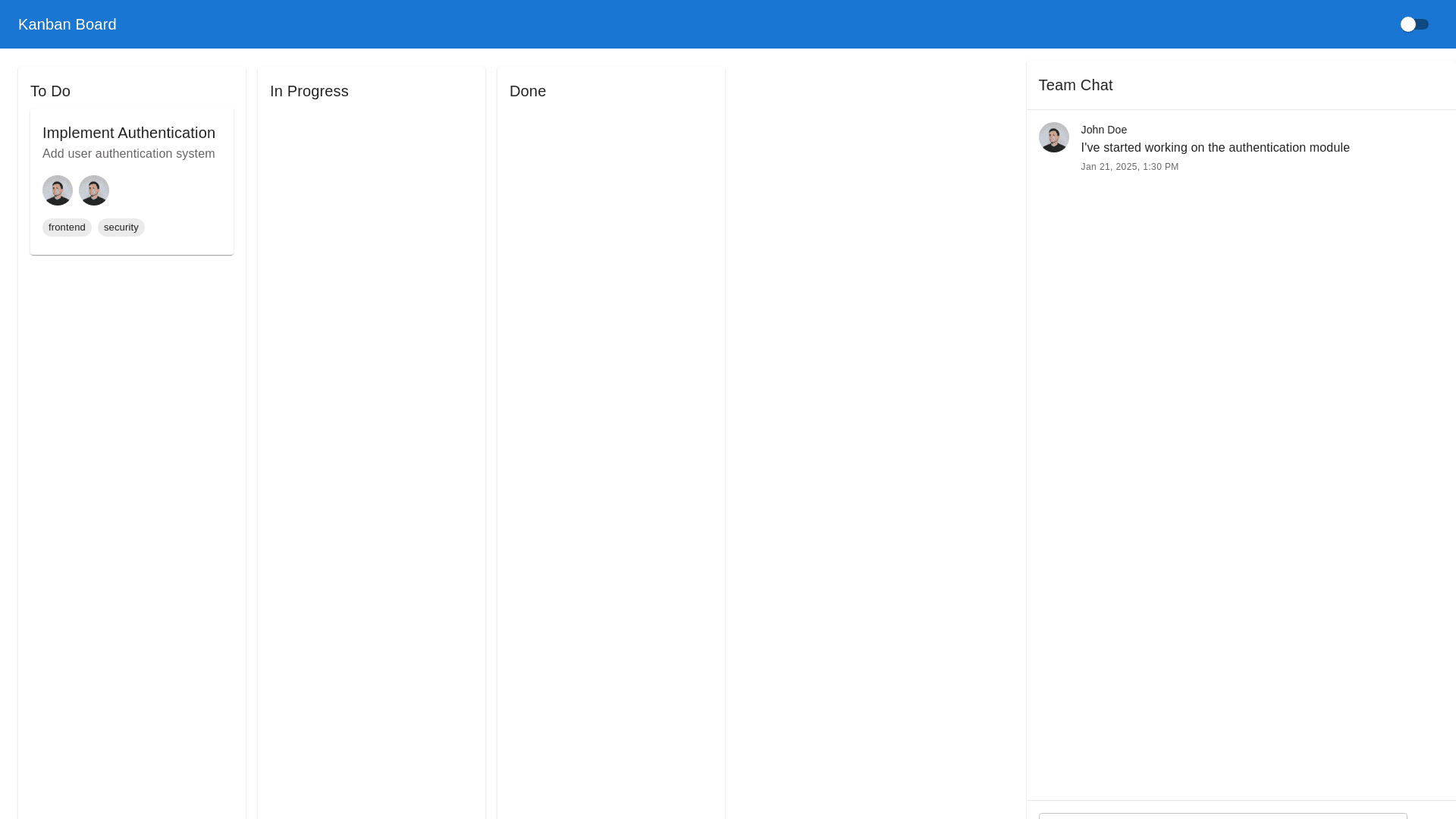Image resolution: width=1456 pixels, height=819 pixels.
Task: Toggle the theme switch in header
Action: [x=1414, y=24]
